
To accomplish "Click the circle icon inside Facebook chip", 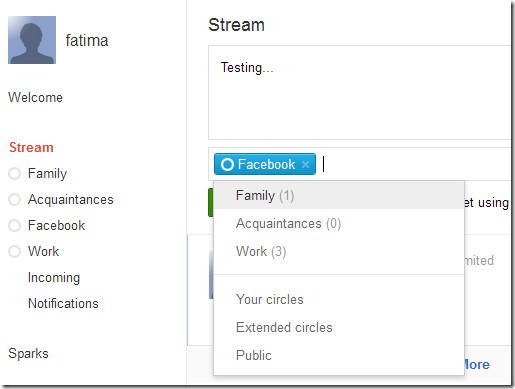I will pyautogui.click(x=227, y=164).
